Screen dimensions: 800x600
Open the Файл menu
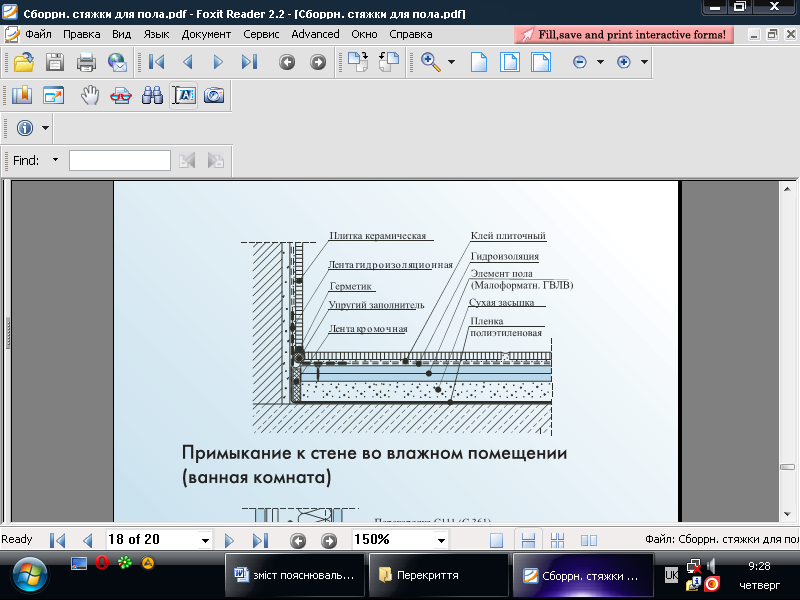pos(38,34)
